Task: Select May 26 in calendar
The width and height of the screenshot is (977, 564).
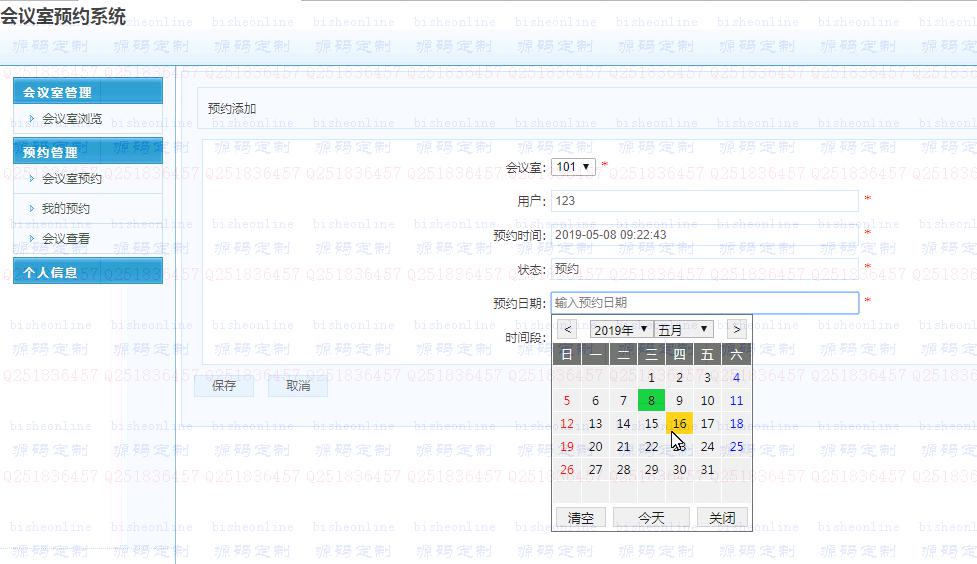Action: click(567, 470)
